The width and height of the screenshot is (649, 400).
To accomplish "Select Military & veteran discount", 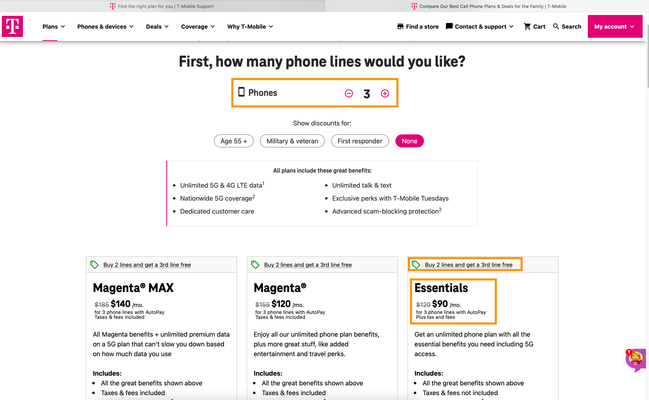I will click(292, 141).
